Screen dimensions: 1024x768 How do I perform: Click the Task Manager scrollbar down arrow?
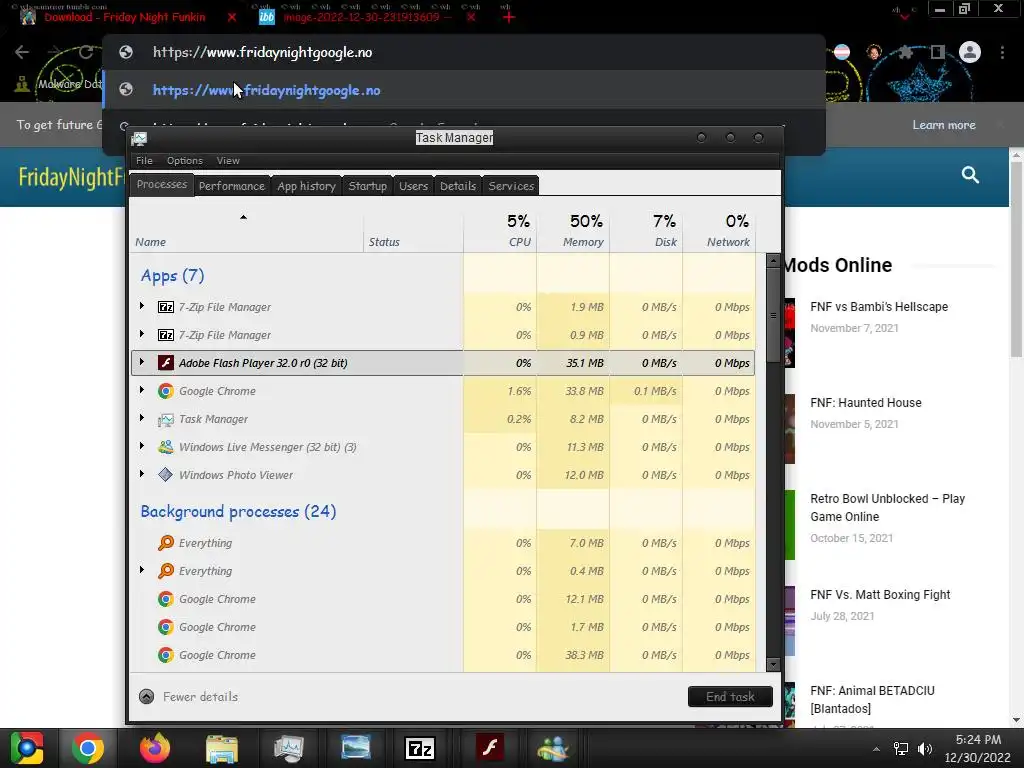[773, 665]
